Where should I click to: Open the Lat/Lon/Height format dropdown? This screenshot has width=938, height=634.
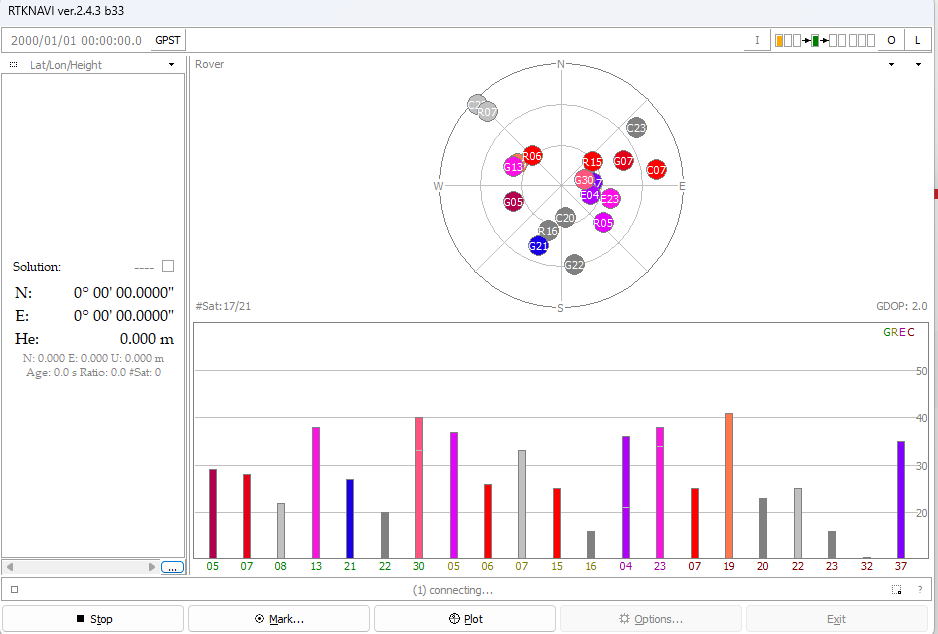[x=172, y=65]
